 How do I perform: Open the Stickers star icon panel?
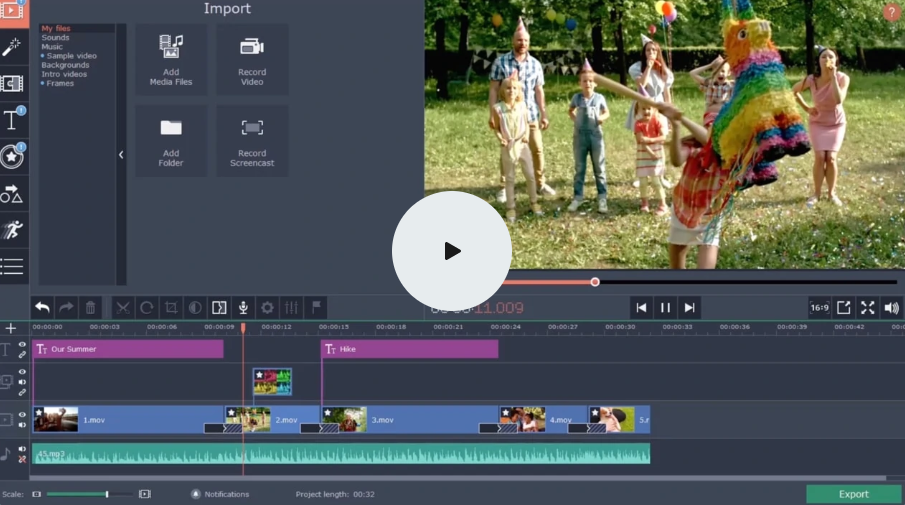(x=12, y=157)
